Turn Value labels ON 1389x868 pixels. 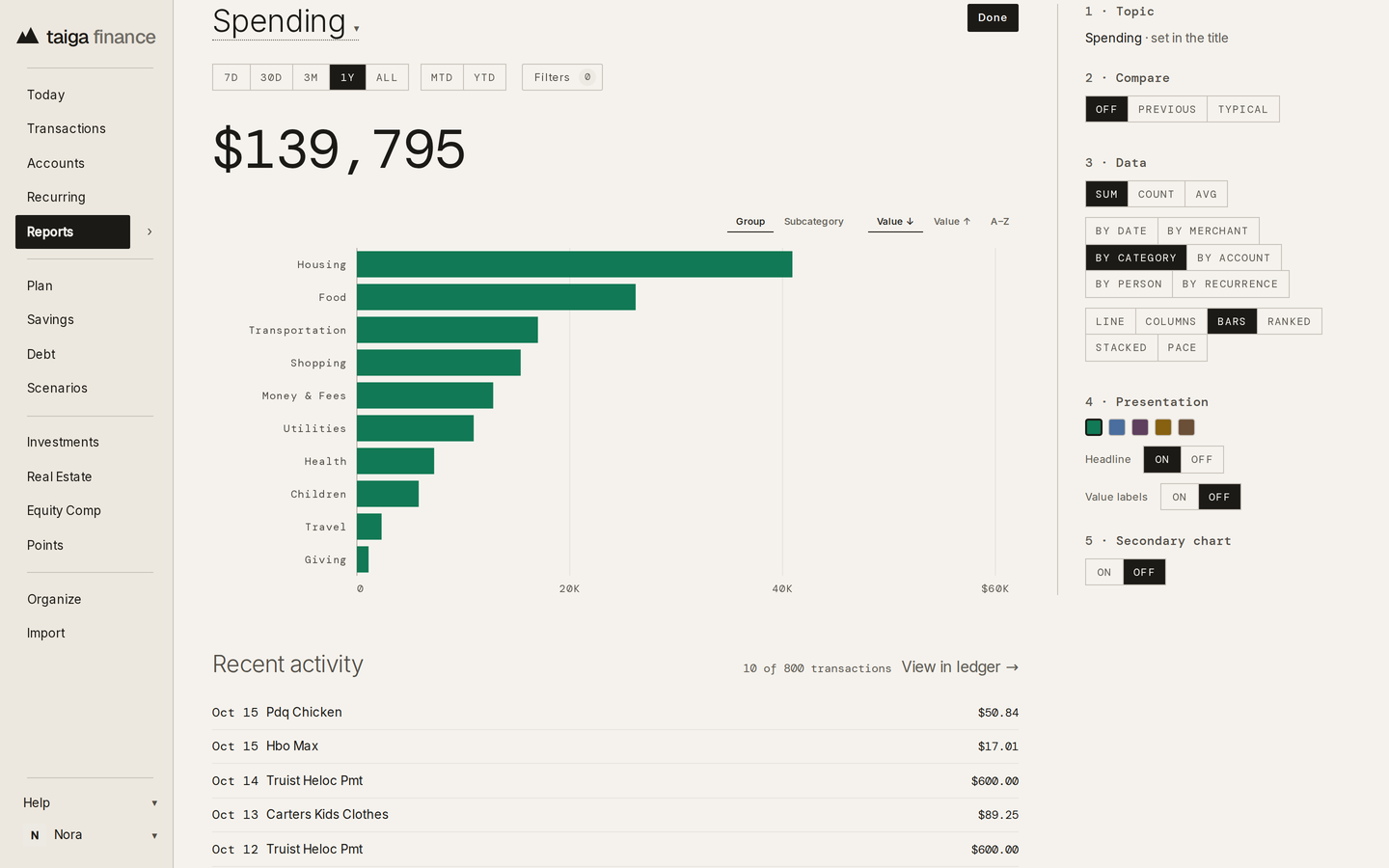[1180, 497]
